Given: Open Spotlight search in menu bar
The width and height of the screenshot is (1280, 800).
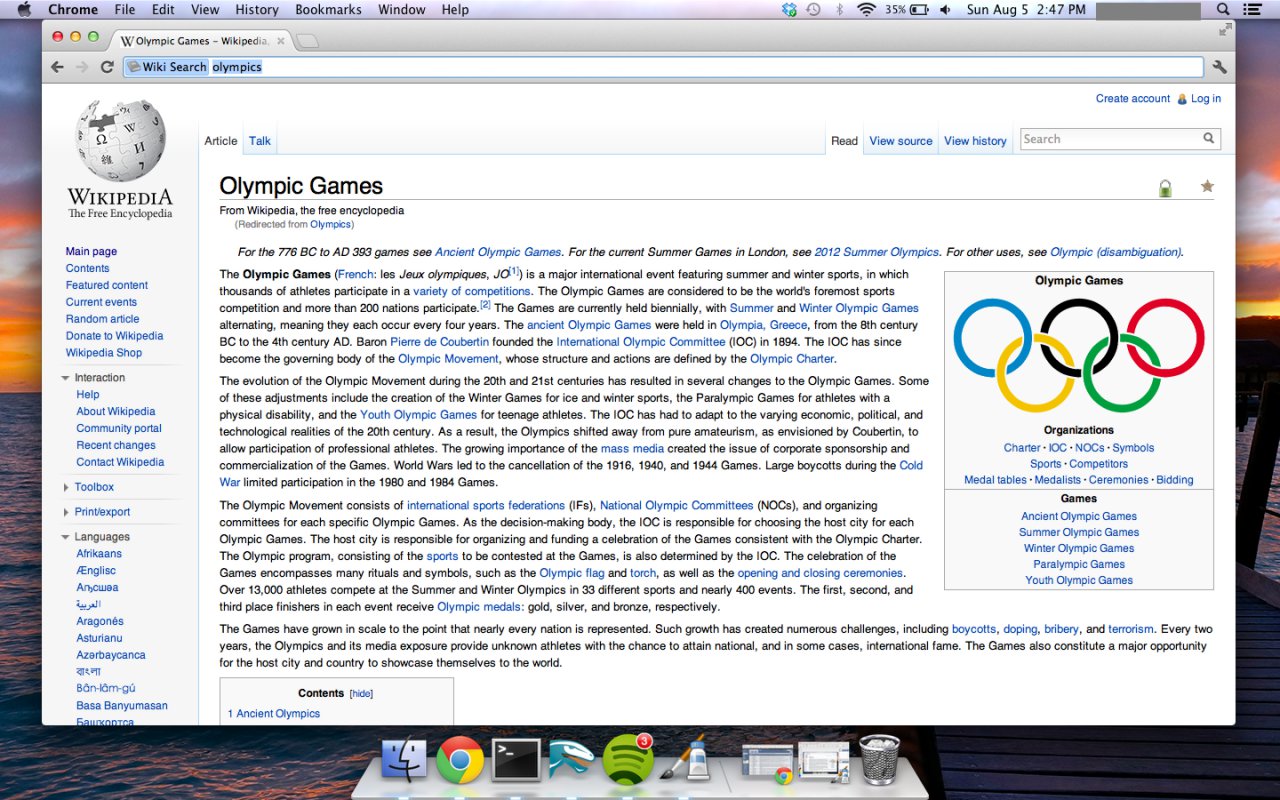Looking at the screenshot, I should (1223, 9).
